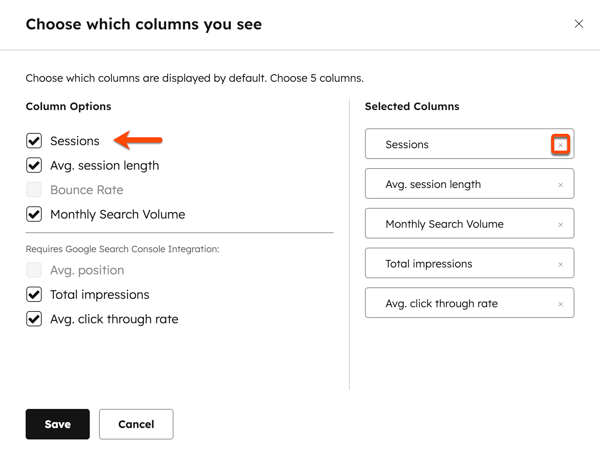Select the Avg. session length selected item

pos(455,185)
